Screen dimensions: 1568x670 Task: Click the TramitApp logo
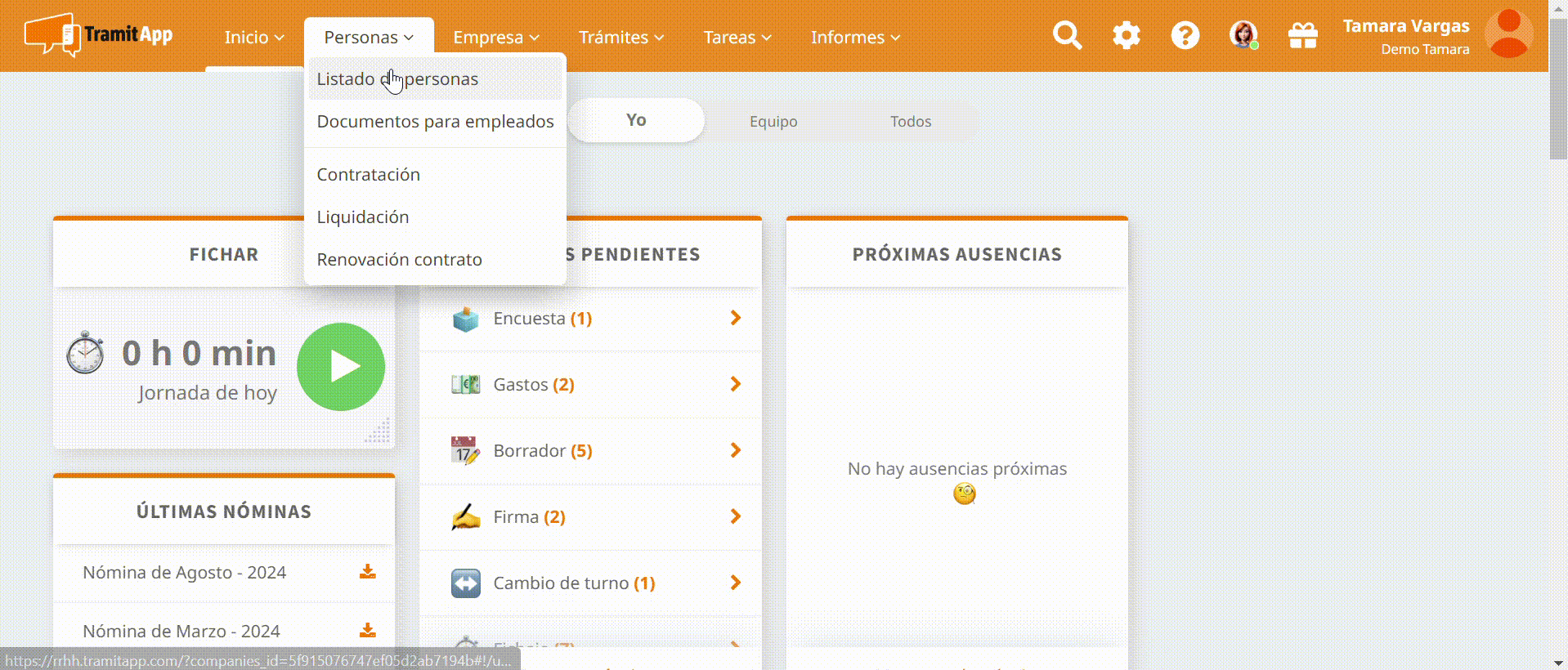99,35
